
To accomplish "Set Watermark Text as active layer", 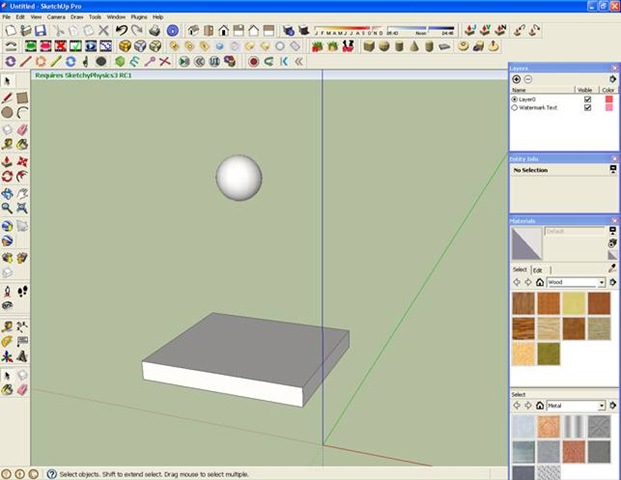I will [x=515, y=107].
